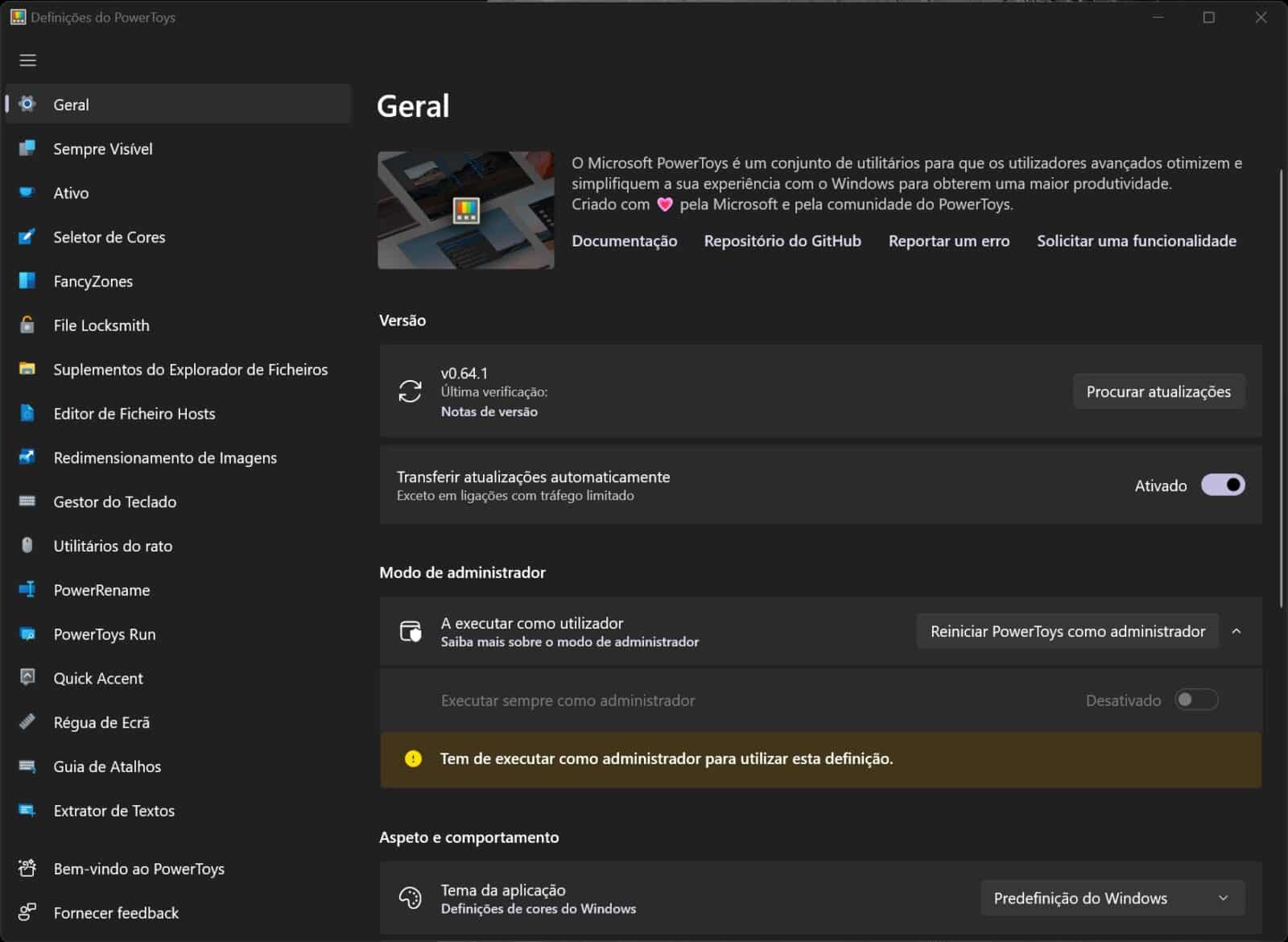Select the PowerRename sidebar icon
This screenshot has height=942, width=1288.
tap(27, 589)
